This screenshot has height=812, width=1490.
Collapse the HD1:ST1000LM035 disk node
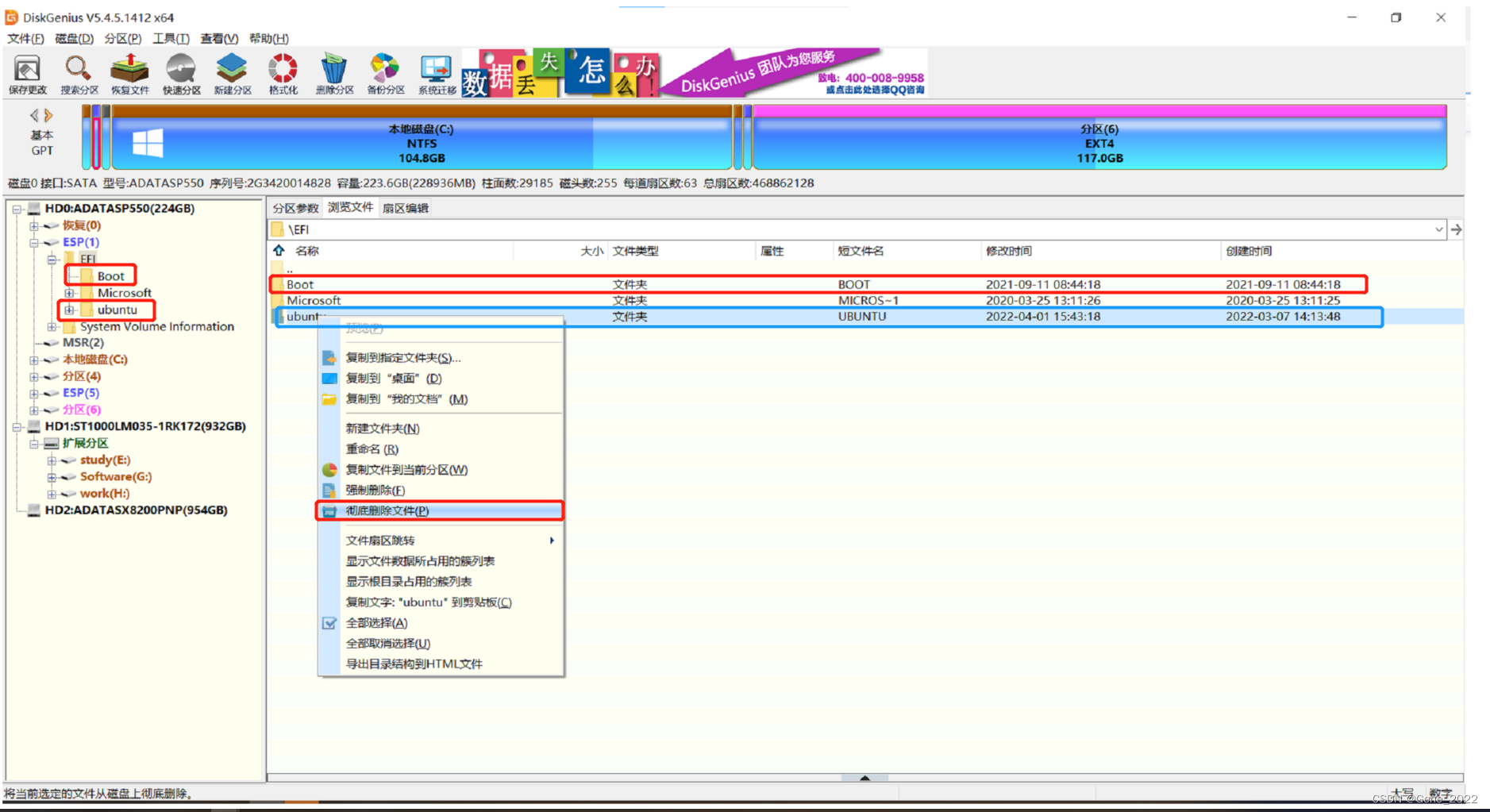coord(17,426)
